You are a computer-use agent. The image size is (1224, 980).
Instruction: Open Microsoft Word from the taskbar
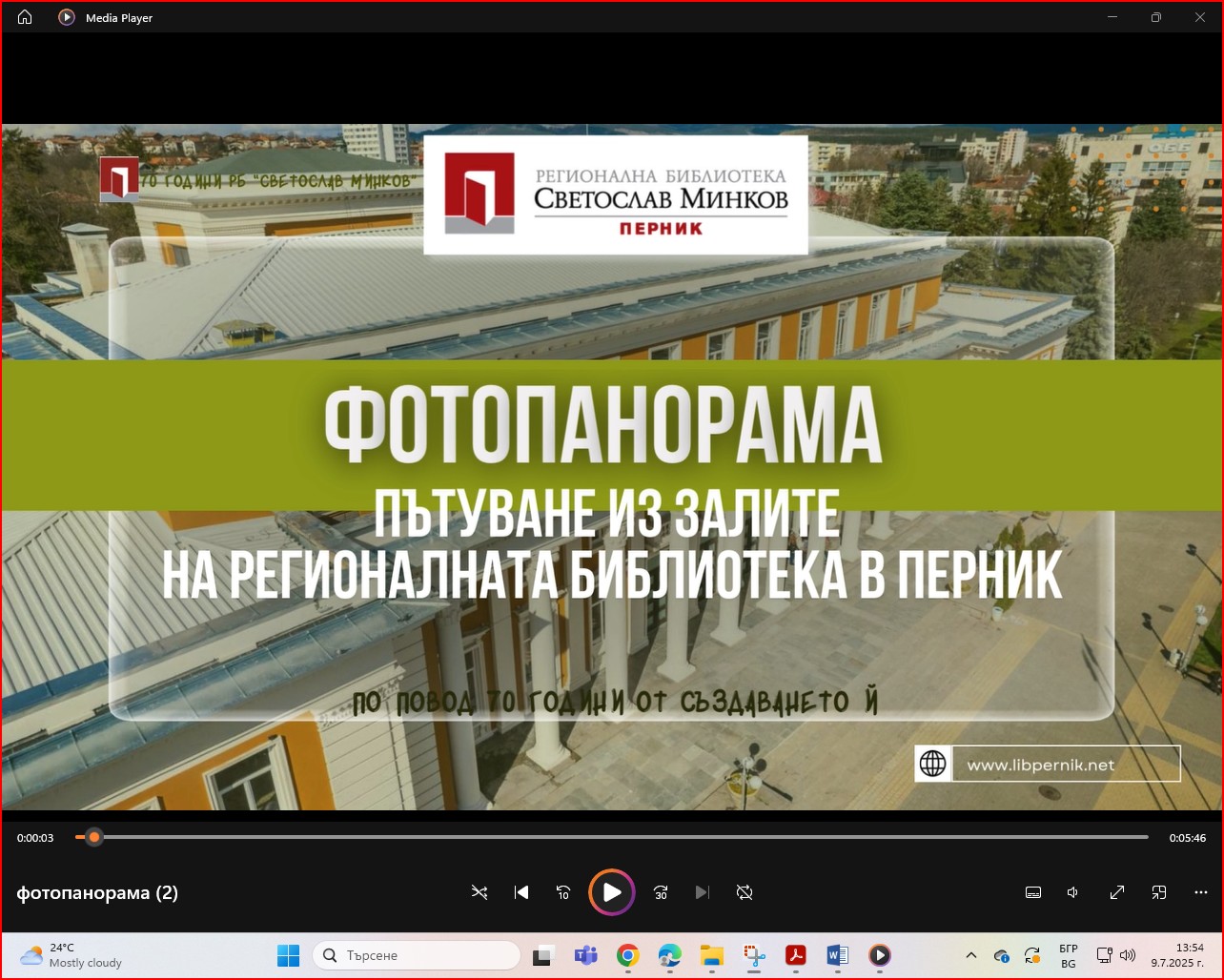[x=838, y=955]
